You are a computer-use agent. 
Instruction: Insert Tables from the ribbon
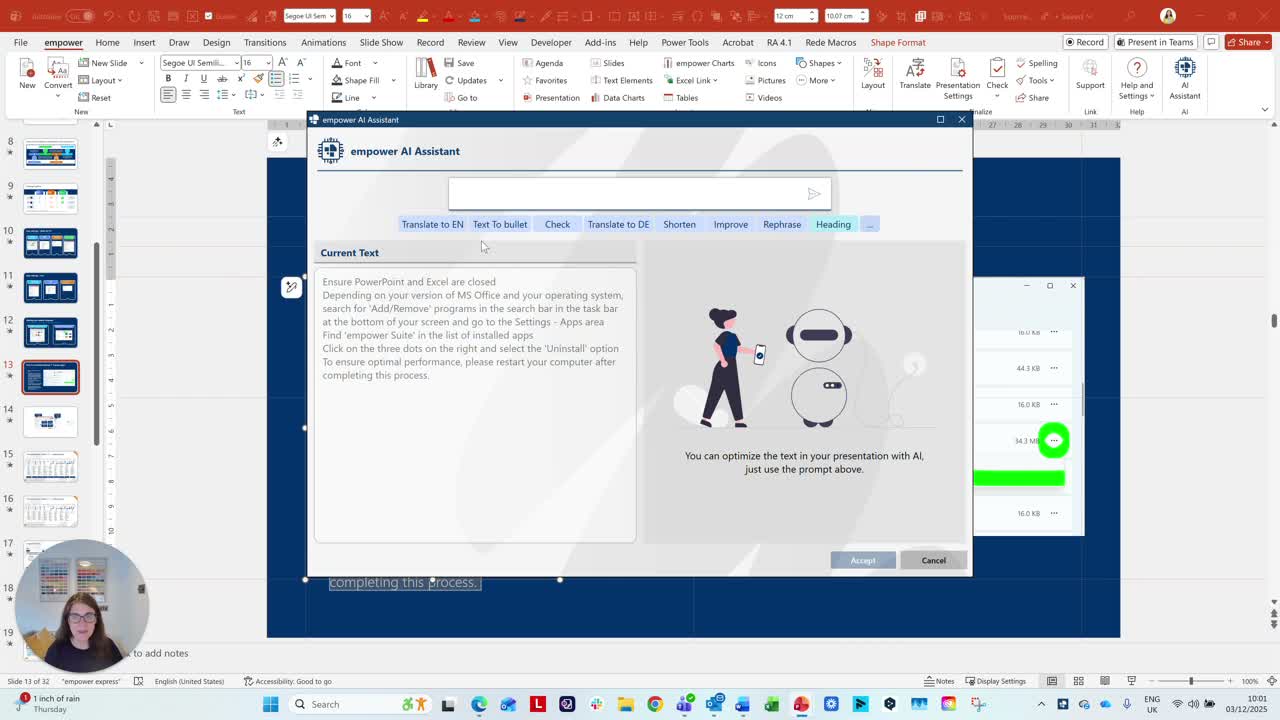click(680, 98)
